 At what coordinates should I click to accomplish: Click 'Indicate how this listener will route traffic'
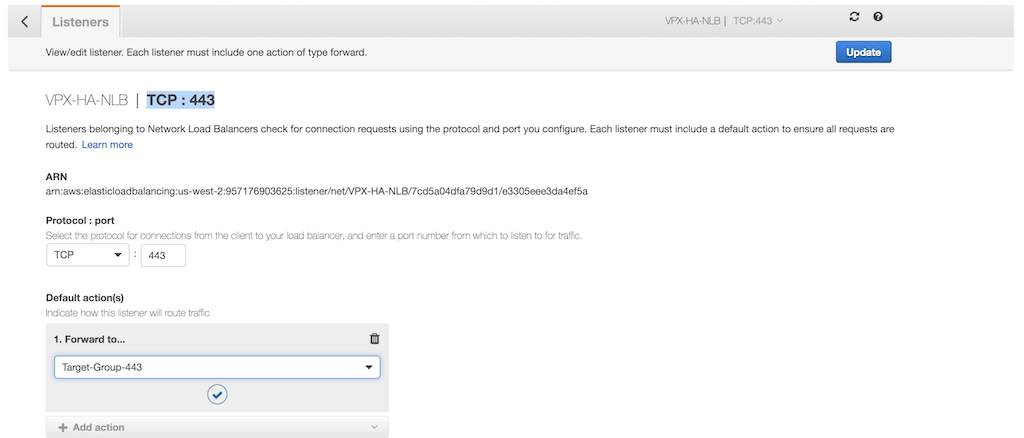pyautogui.click(x=127, y=313)
